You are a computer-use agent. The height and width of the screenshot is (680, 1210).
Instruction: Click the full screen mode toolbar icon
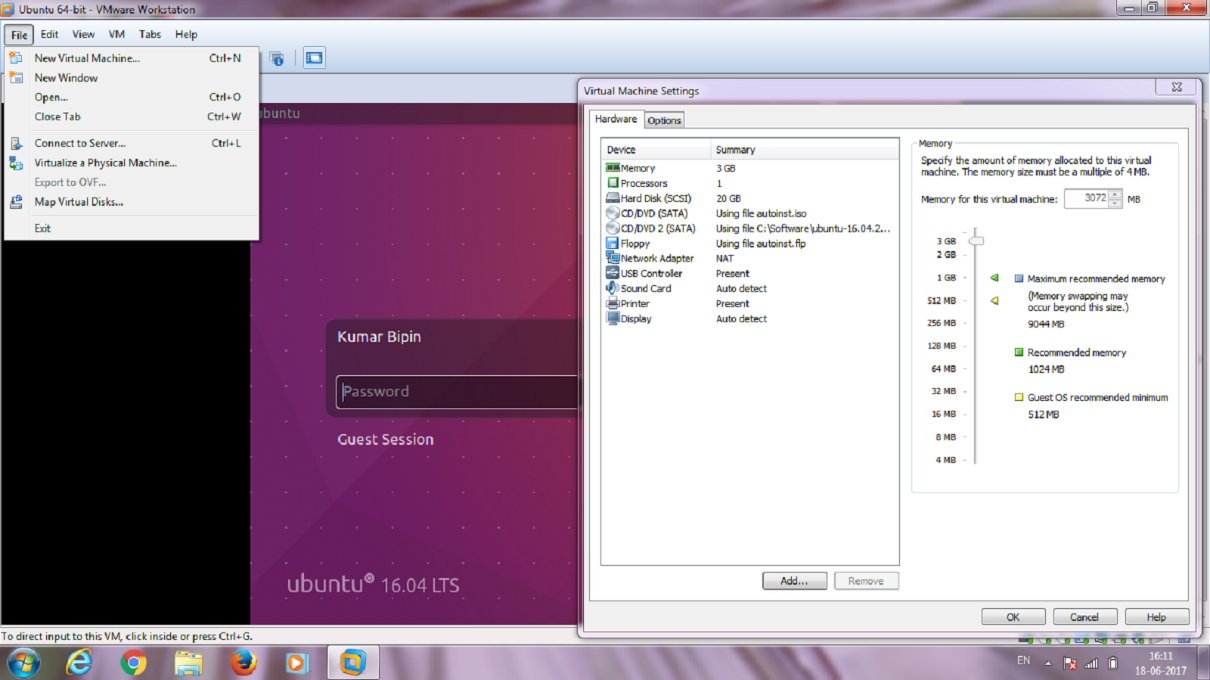click(x=314, y=59)
